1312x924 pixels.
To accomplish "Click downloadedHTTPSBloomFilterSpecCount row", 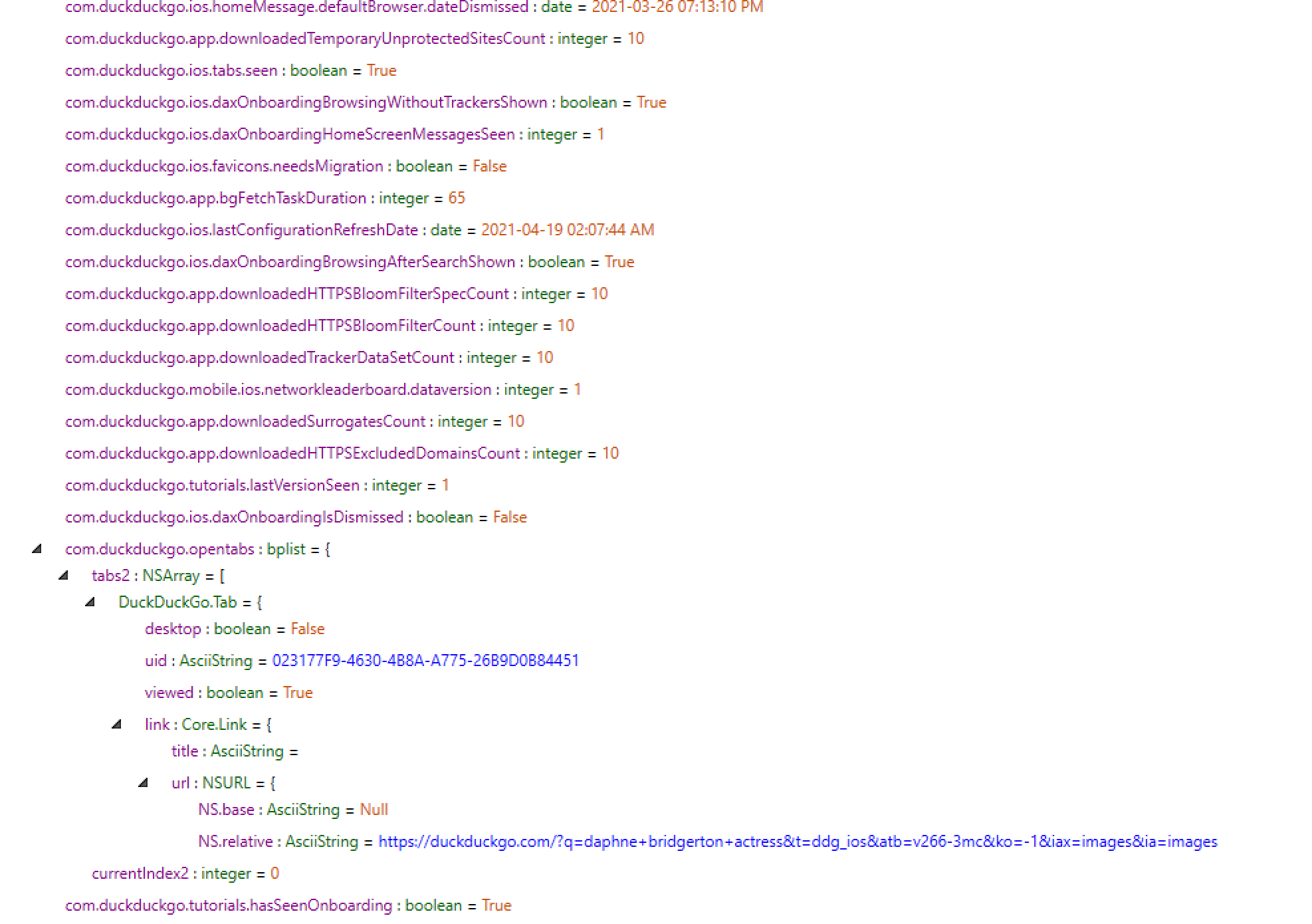I will click(x=336, y=294).
